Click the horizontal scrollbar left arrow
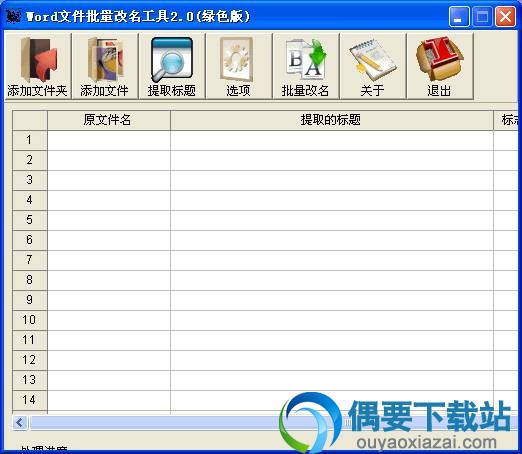The image size is (522, 454). [20, 423]
